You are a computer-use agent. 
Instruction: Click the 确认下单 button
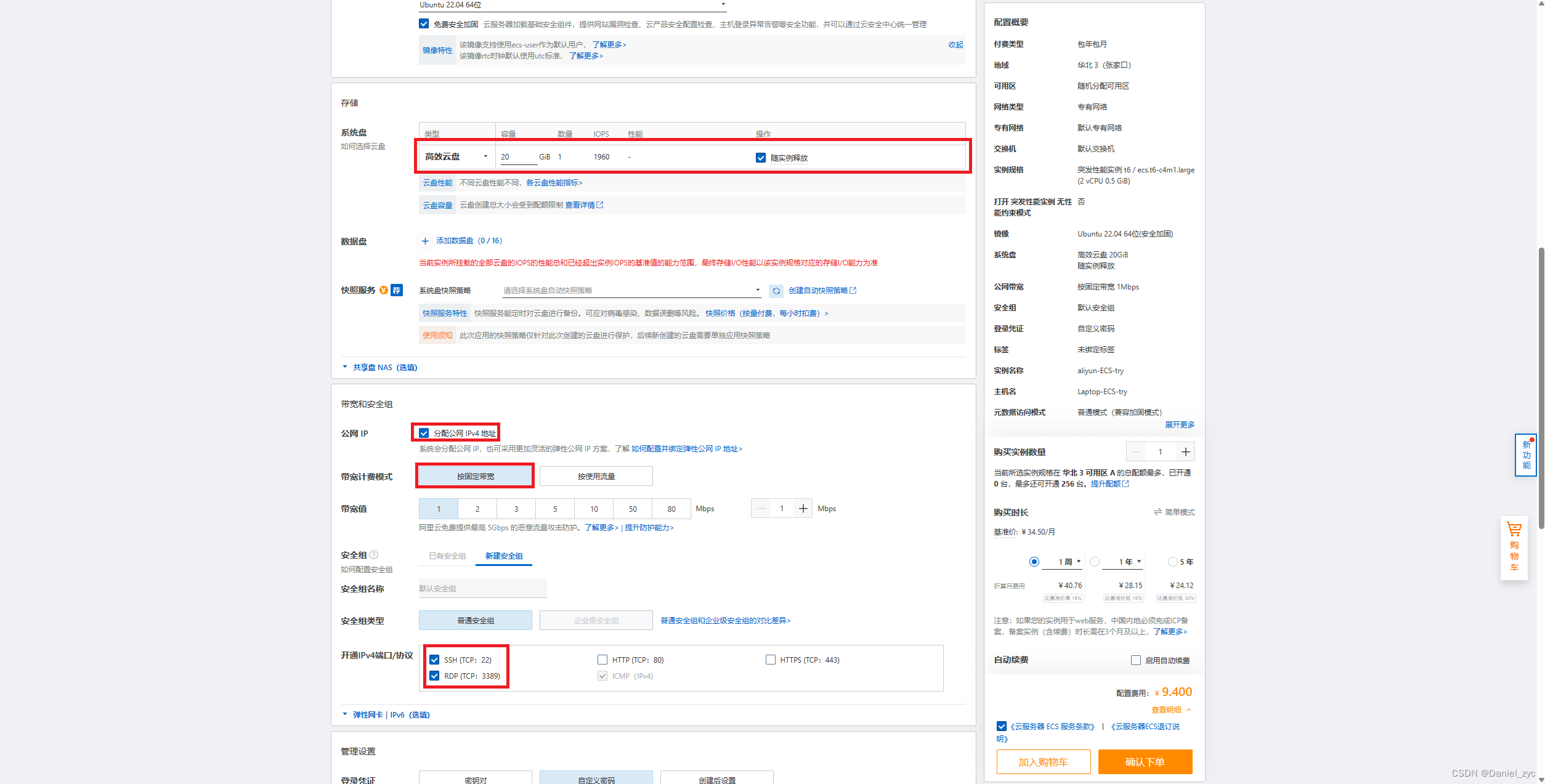(1145, 762)
